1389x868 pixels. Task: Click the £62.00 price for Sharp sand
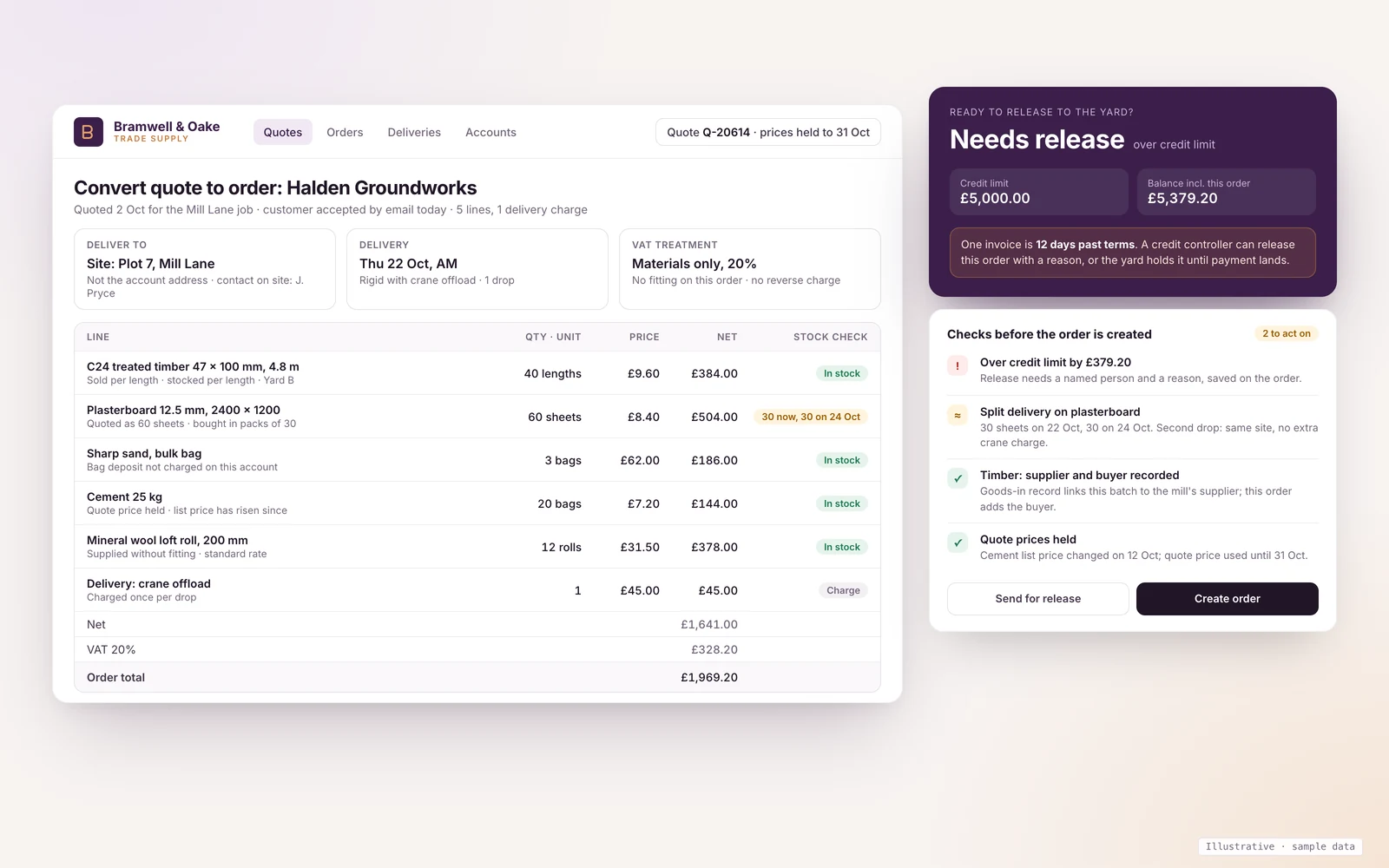pos(640,460)
